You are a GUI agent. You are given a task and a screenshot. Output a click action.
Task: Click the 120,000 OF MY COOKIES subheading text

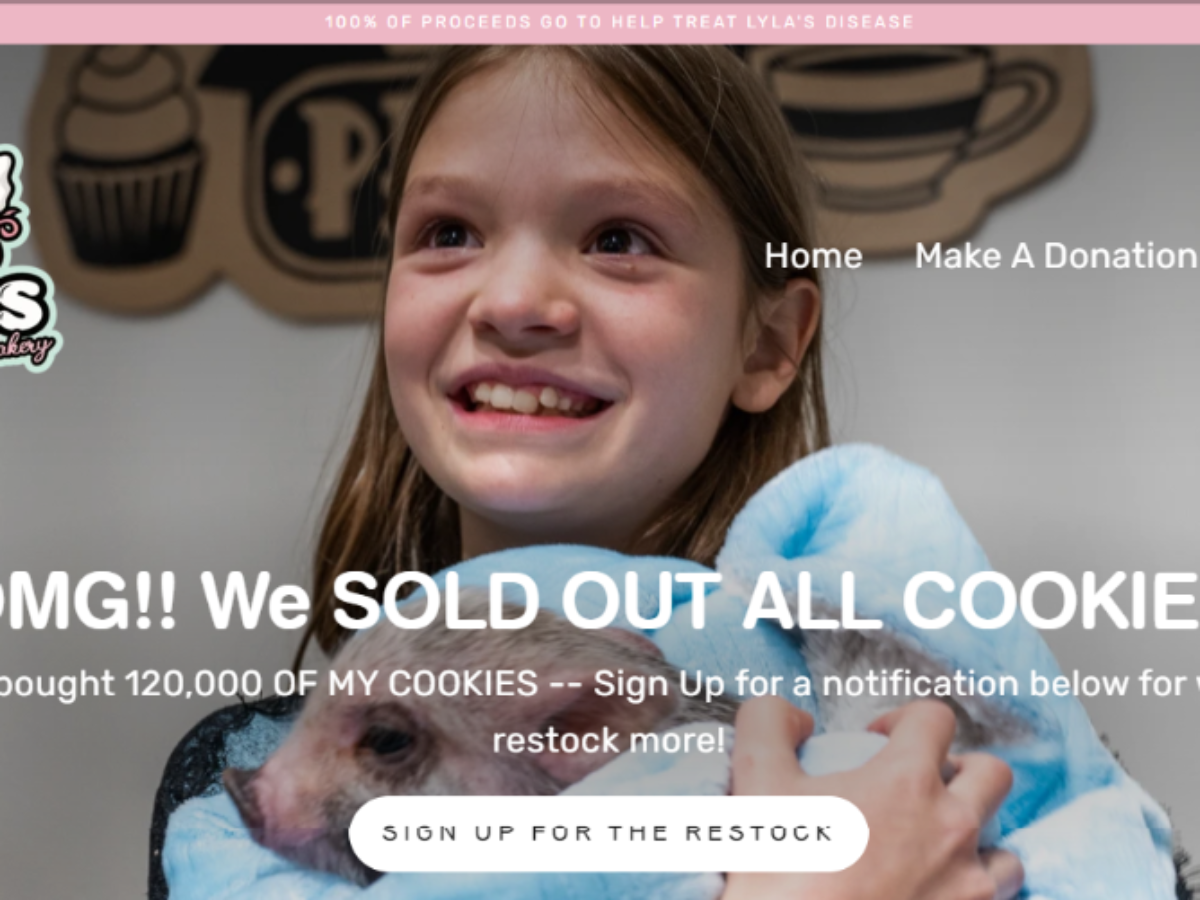click(x=332, y=684)
